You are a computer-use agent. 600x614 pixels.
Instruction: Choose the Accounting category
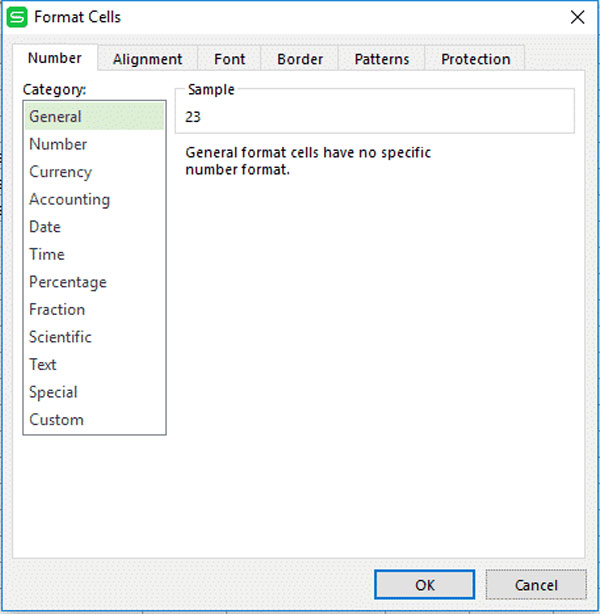(94, 199)
